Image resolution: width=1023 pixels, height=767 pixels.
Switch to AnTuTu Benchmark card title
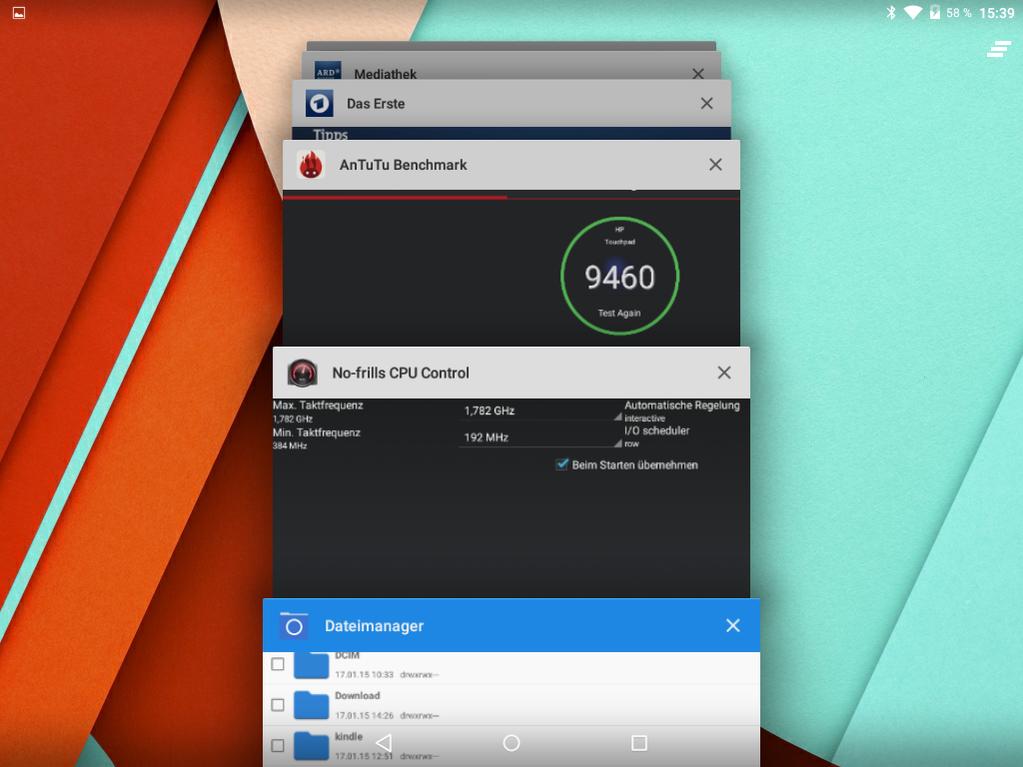403,165
